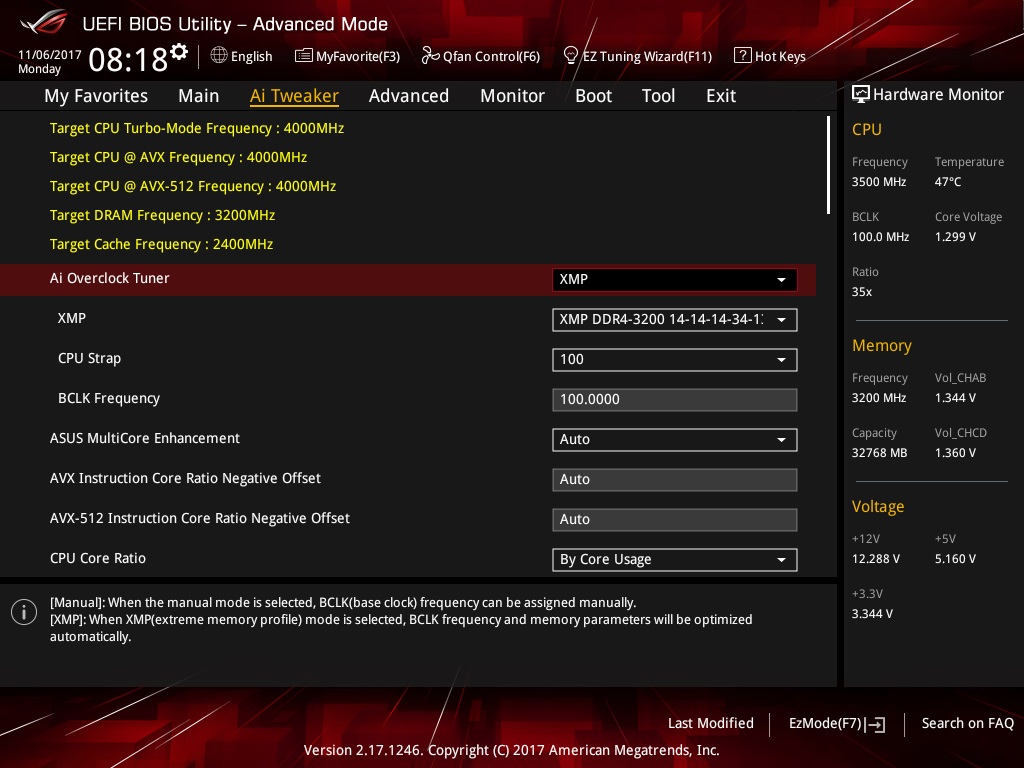Click the 'CPU Strap' setting label
The width and height of the screenshot is (1024, 768).
pos(89,359)
